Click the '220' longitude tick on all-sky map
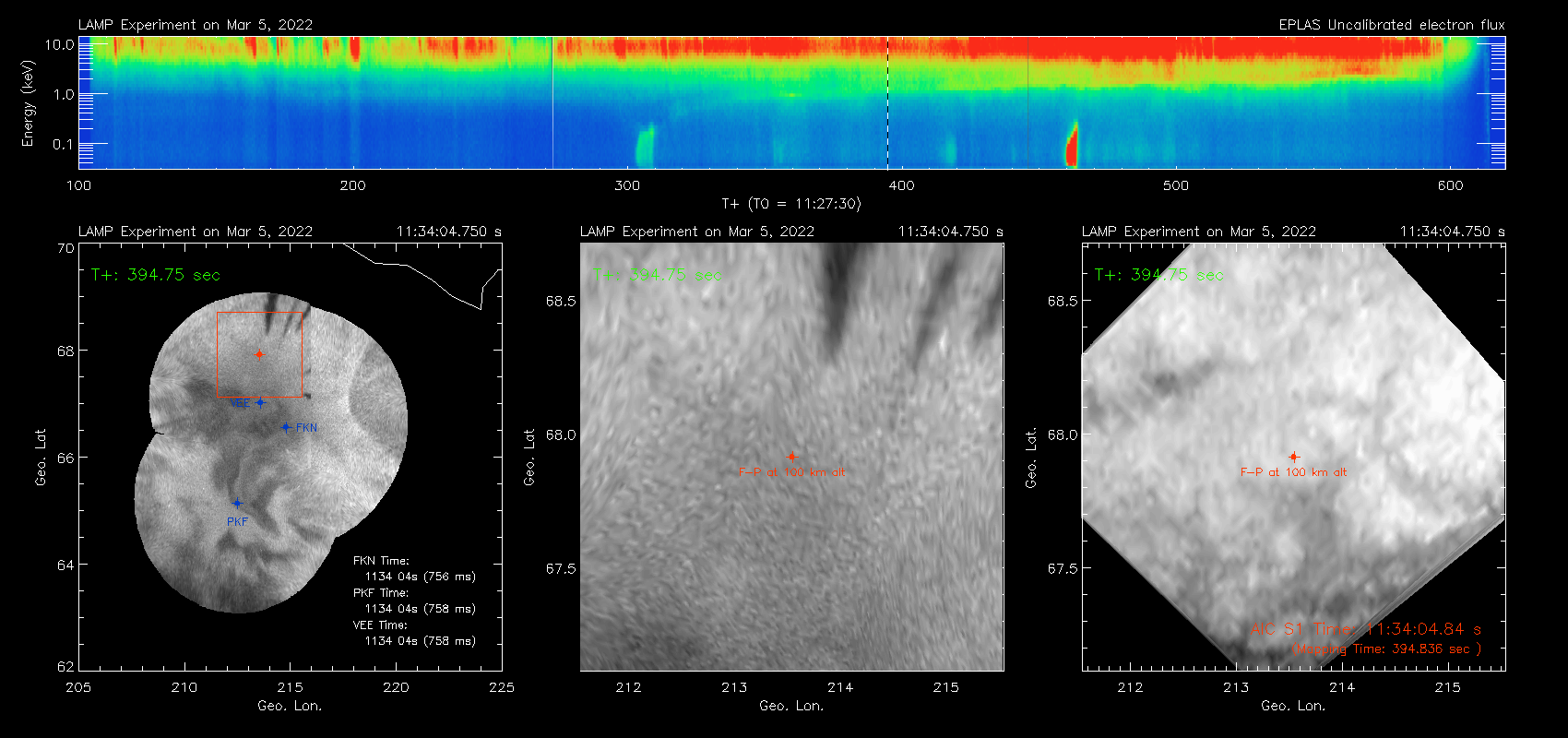 [397, 687]
